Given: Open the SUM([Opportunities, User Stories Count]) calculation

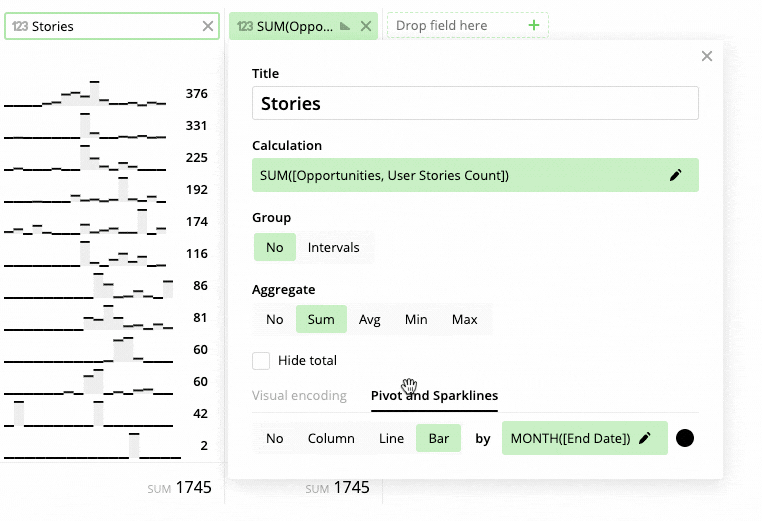Looking at the screenshot, I should [x=475, y=175].
